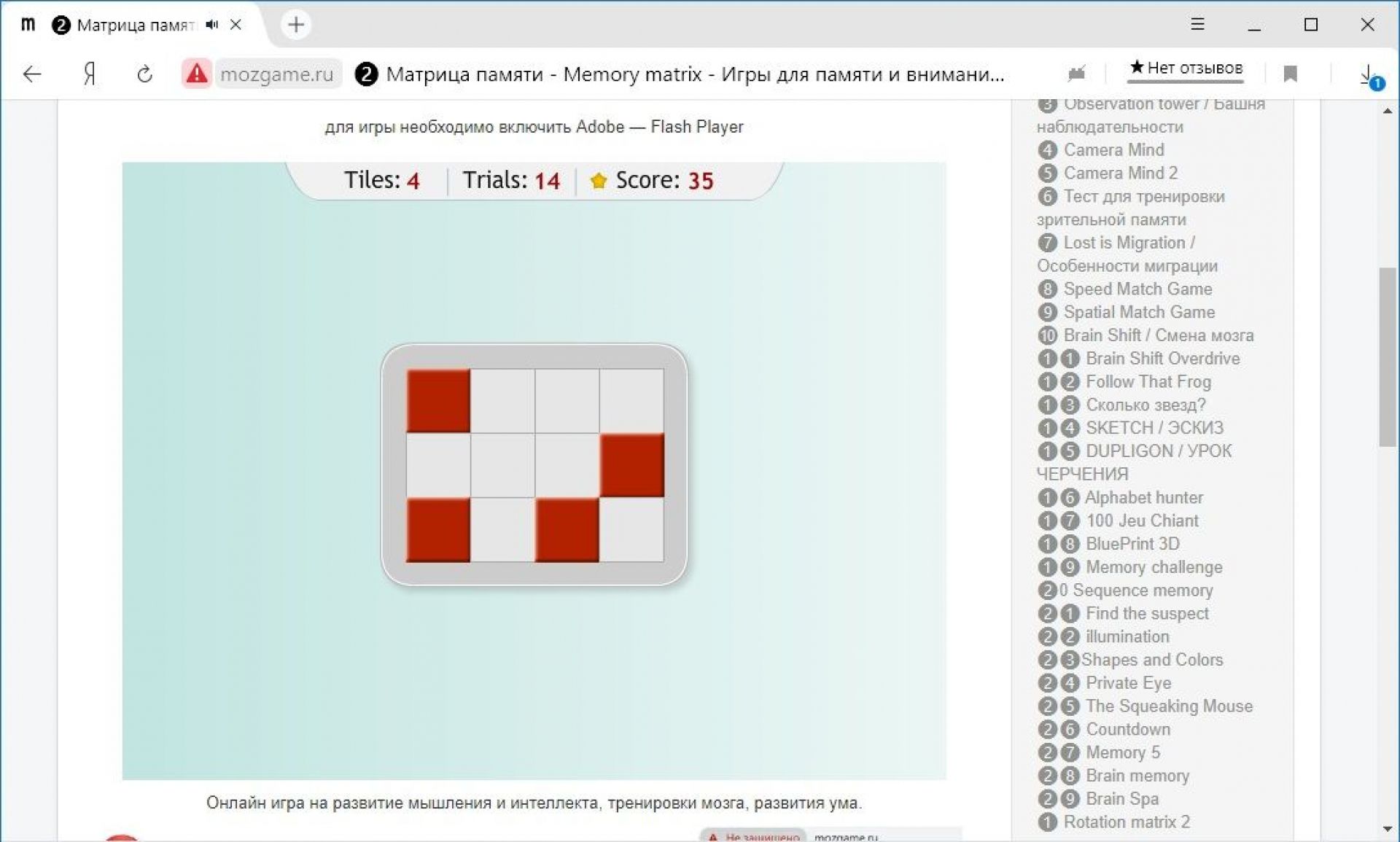The height and width of the screenshot is (842, 1400).
Task: Click the bookmark icon in address bar
Action: 1290,74
